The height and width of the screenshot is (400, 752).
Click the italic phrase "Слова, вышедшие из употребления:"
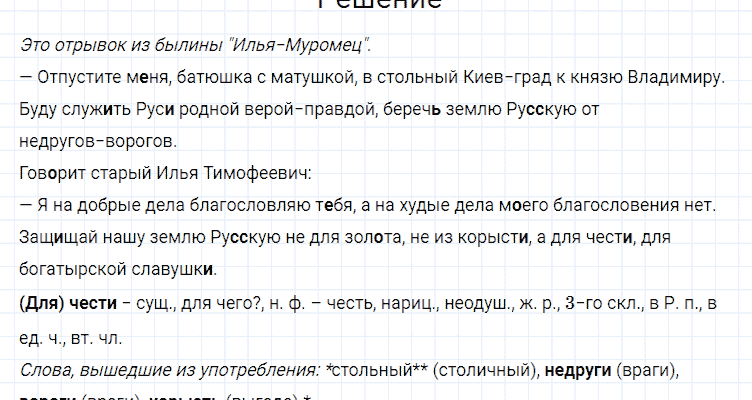(x=170, y=370)
